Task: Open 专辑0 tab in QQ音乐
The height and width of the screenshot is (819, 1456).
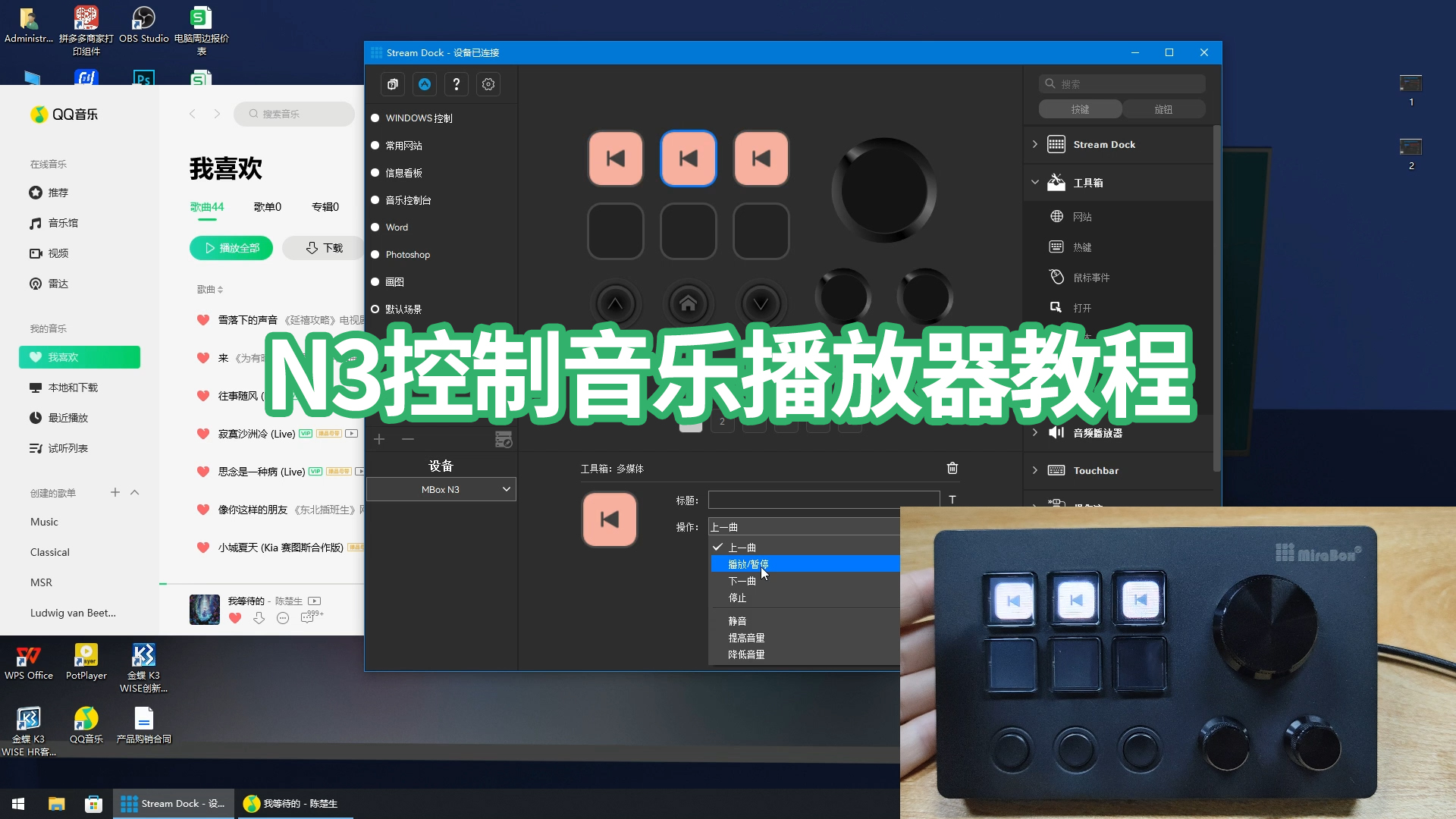Action: [x=325, y=206]
